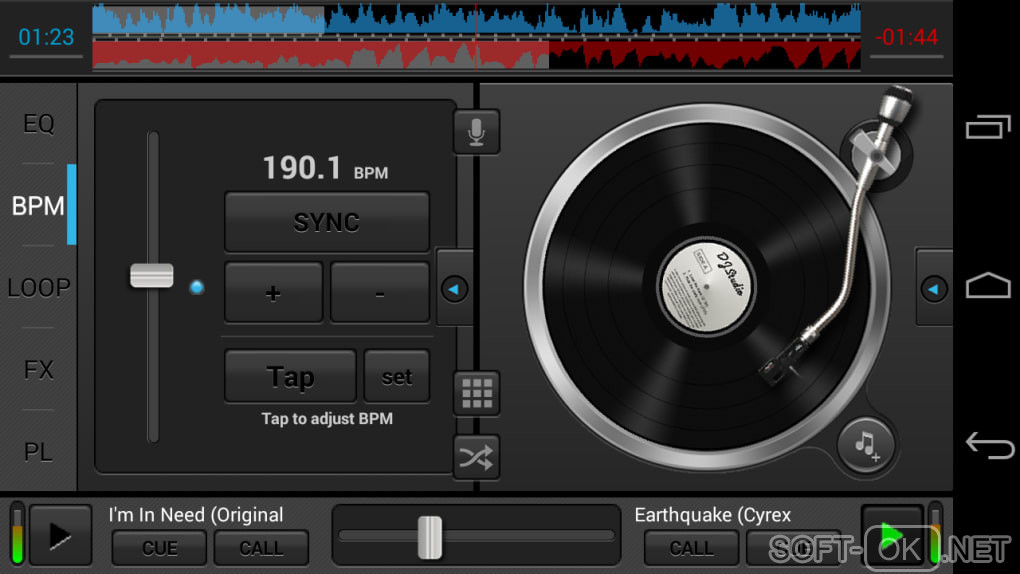Open the FX tab
1020x574 pixels.
pos(38,370)
